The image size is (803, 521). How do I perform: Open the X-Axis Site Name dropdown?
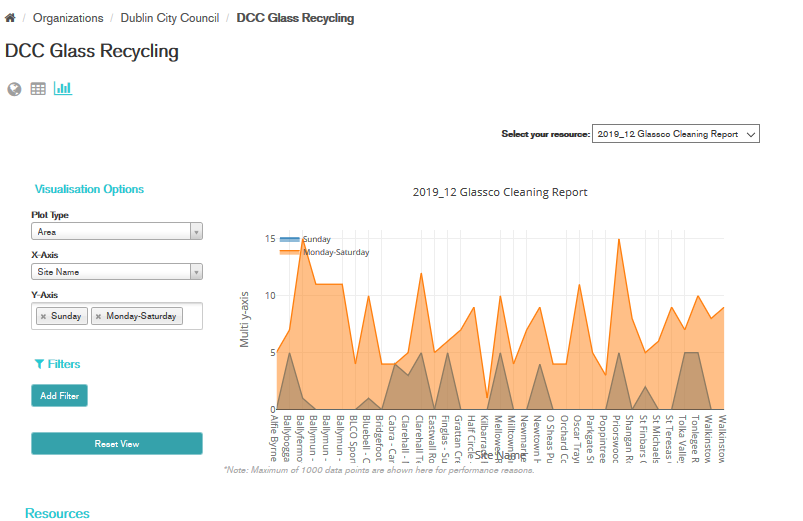click(116, 272)
